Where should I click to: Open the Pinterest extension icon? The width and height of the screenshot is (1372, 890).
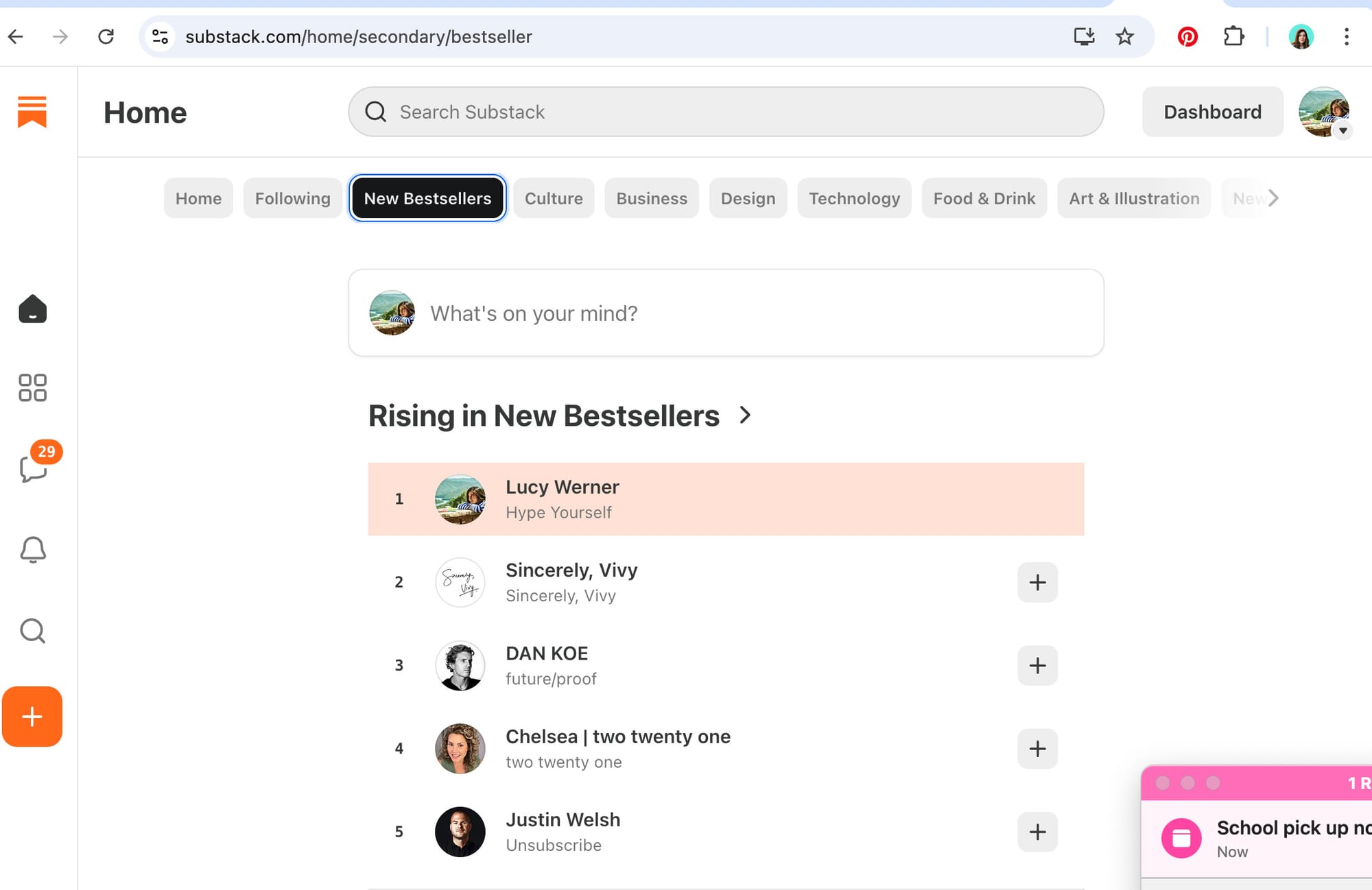pos(1187,36)
